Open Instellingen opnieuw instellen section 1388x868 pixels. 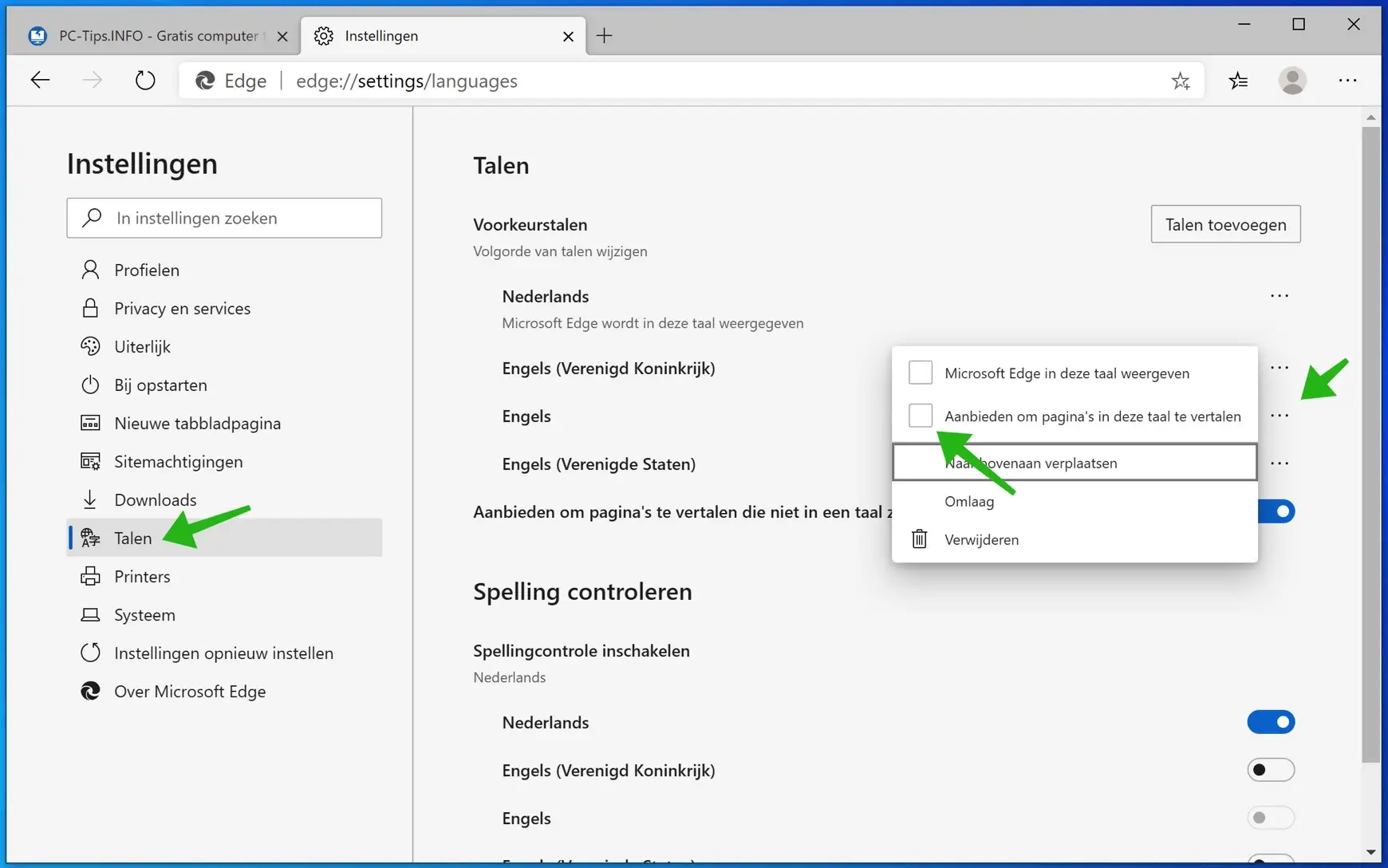(224, 653)
